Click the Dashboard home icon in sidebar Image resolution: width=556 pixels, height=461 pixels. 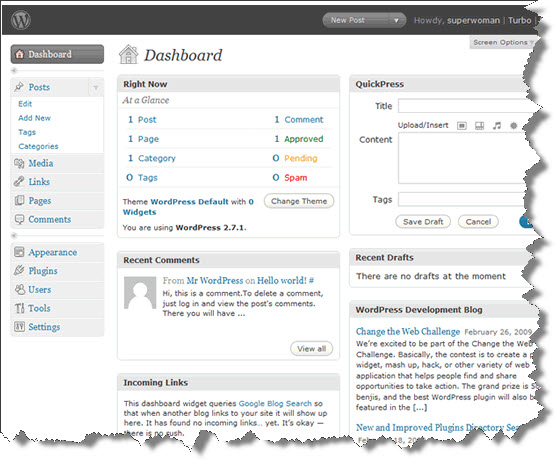coord(20,54)
